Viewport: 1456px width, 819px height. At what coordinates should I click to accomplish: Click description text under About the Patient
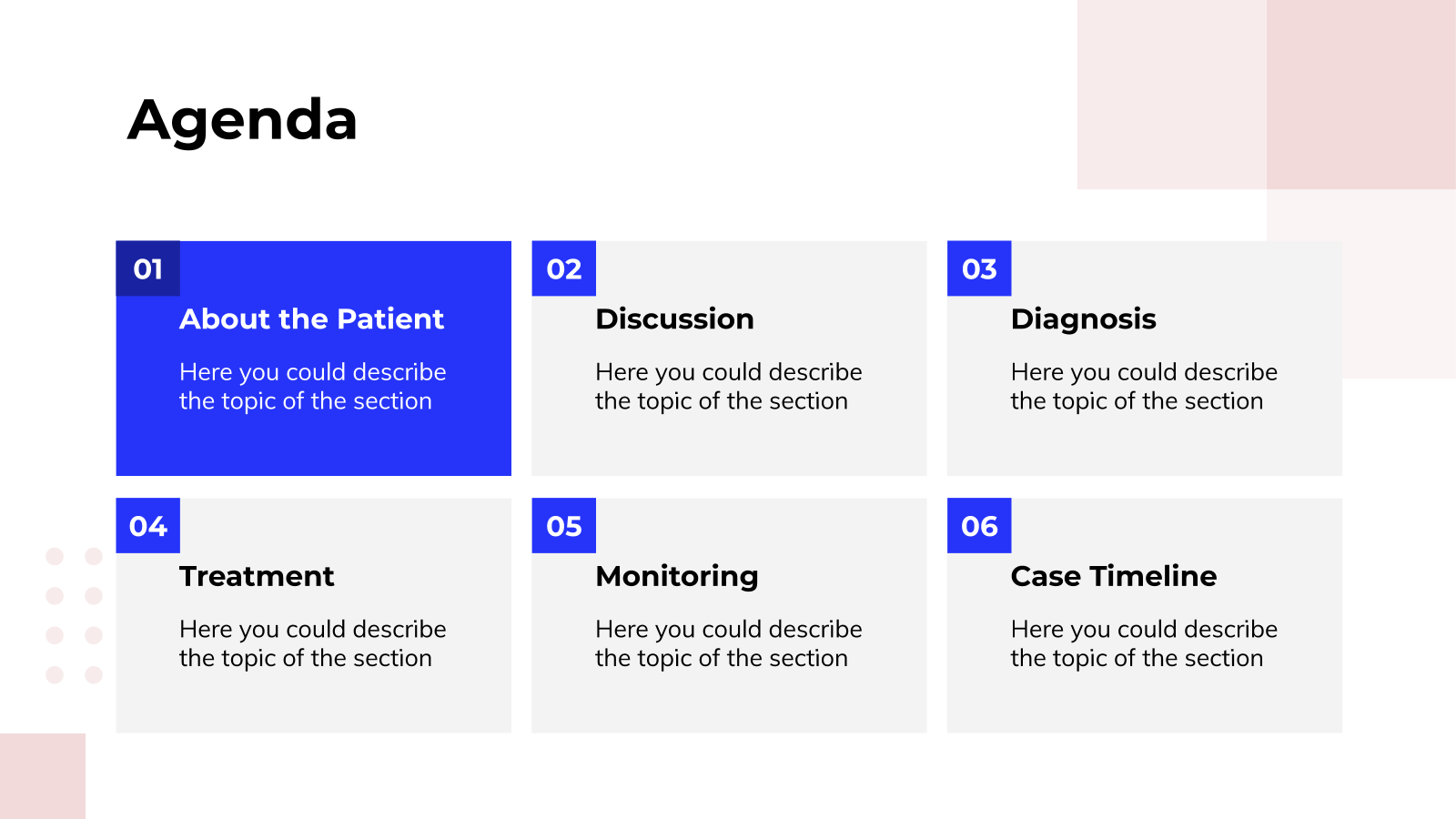pyautogui.click(x=312, y=387)
